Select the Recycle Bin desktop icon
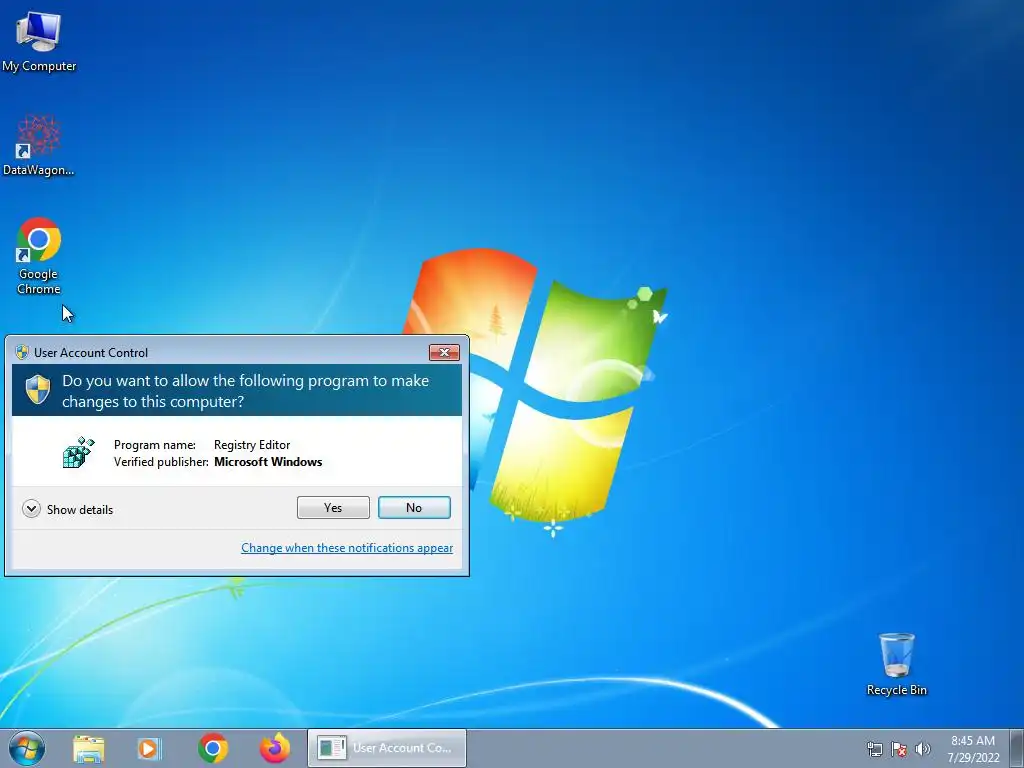 pyautogui.click(x=896, y=664)
